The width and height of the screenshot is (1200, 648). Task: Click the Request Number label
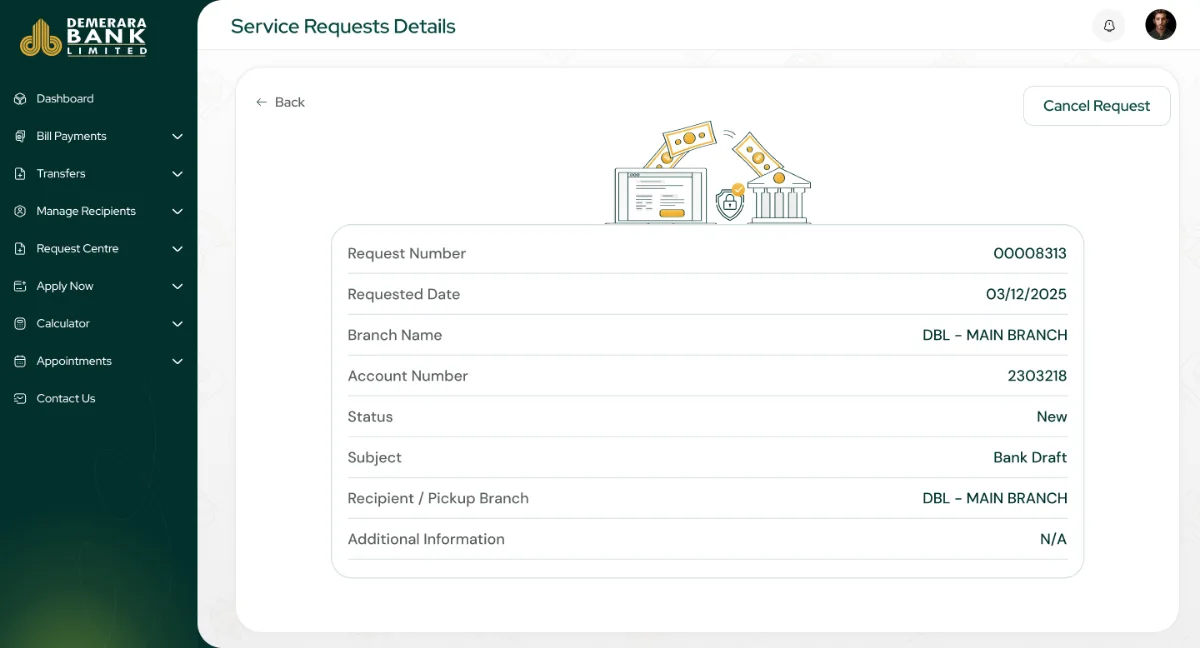click(x=407, y=254)
